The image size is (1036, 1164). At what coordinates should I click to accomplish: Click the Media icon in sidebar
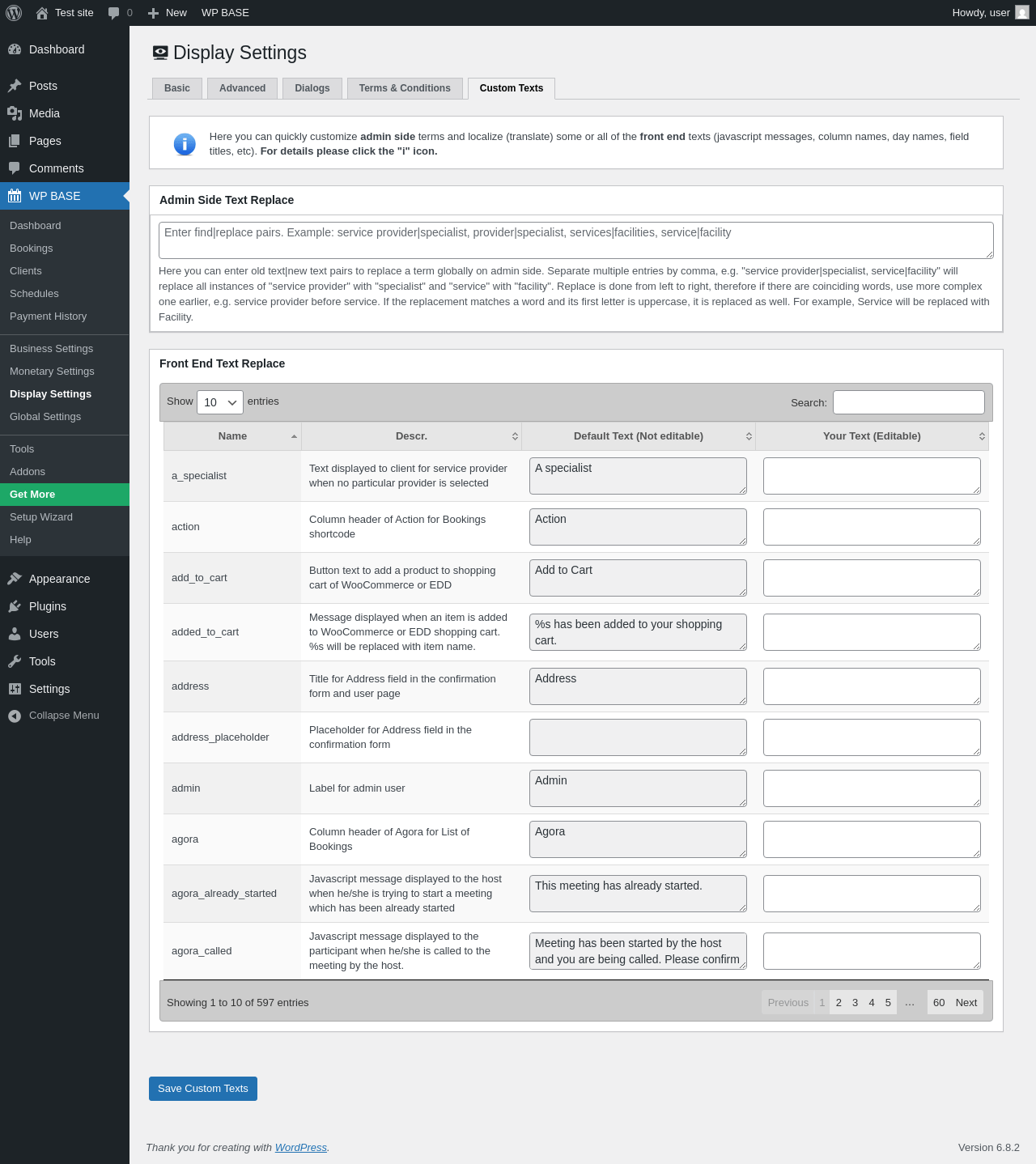(15, 113)
